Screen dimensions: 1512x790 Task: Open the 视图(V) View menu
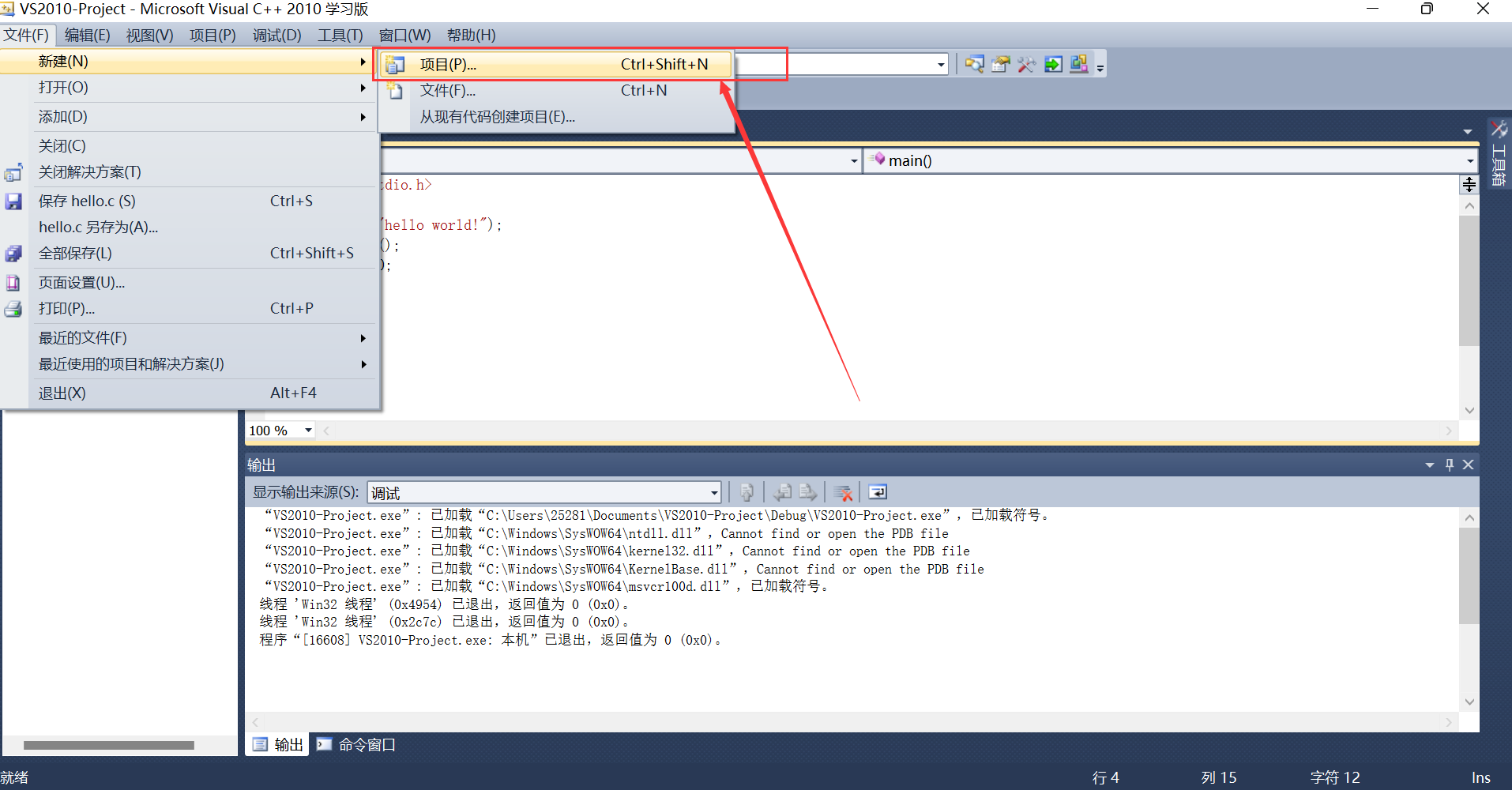pyautogui.click(x=149, y=35)
